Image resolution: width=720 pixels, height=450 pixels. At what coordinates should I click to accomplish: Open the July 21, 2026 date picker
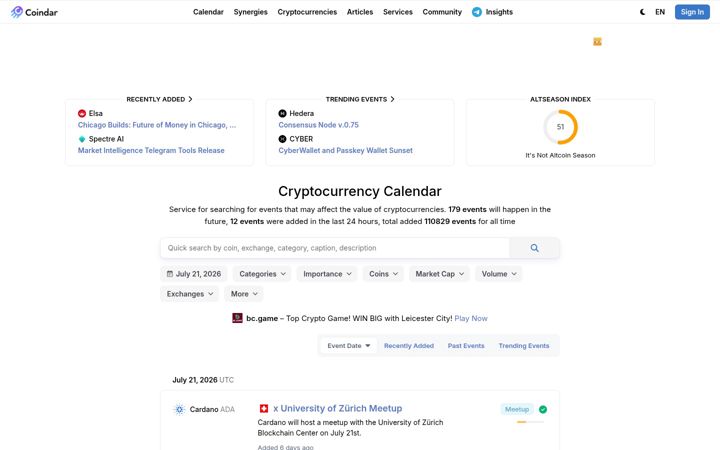194,274
